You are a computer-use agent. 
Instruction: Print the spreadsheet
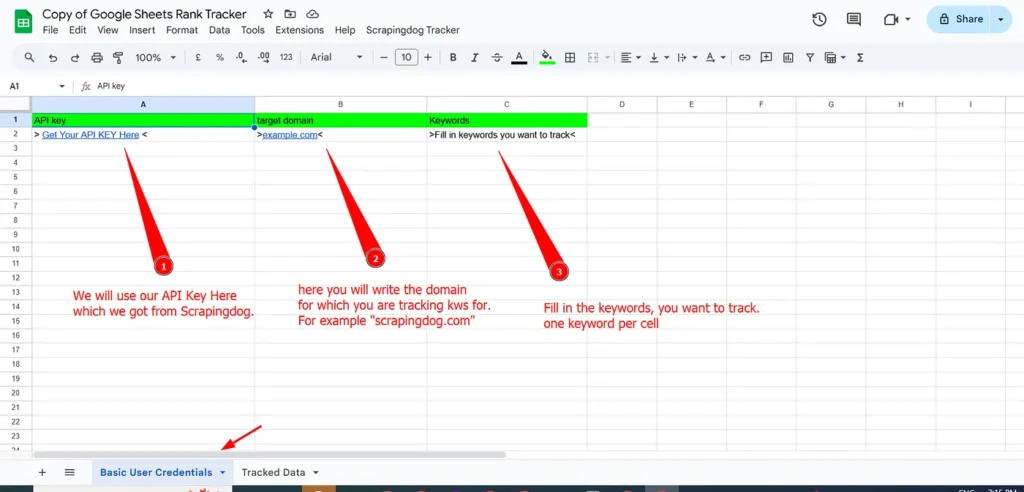point(97,57)
